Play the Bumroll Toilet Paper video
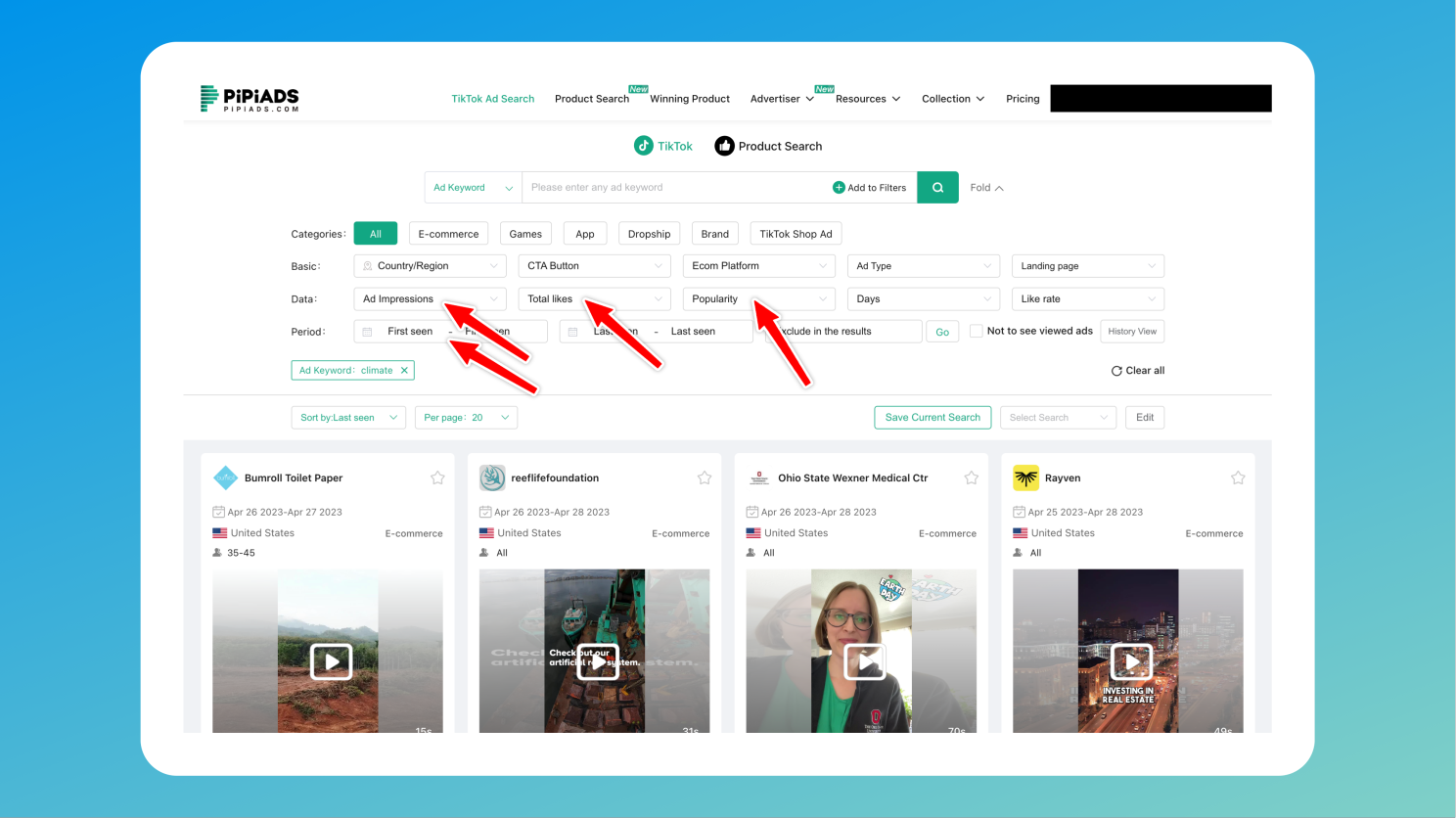 tap(331, 662)
